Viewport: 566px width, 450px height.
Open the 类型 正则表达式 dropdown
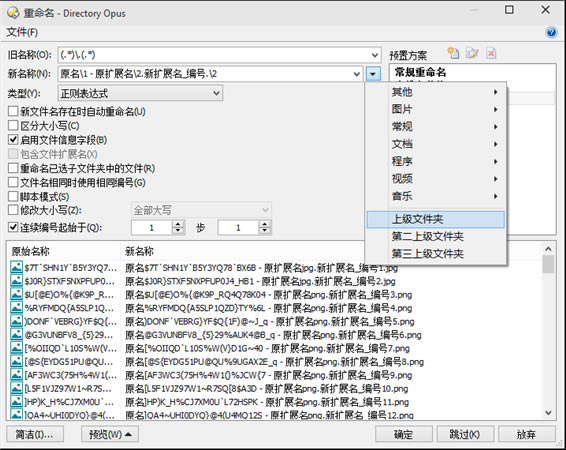point(140,93)
